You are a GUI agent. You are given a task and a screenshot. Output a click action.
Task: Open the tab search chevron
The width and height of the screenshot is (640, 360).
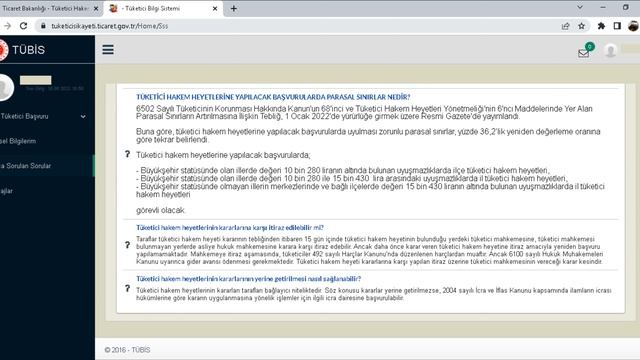tap(580, 7)
